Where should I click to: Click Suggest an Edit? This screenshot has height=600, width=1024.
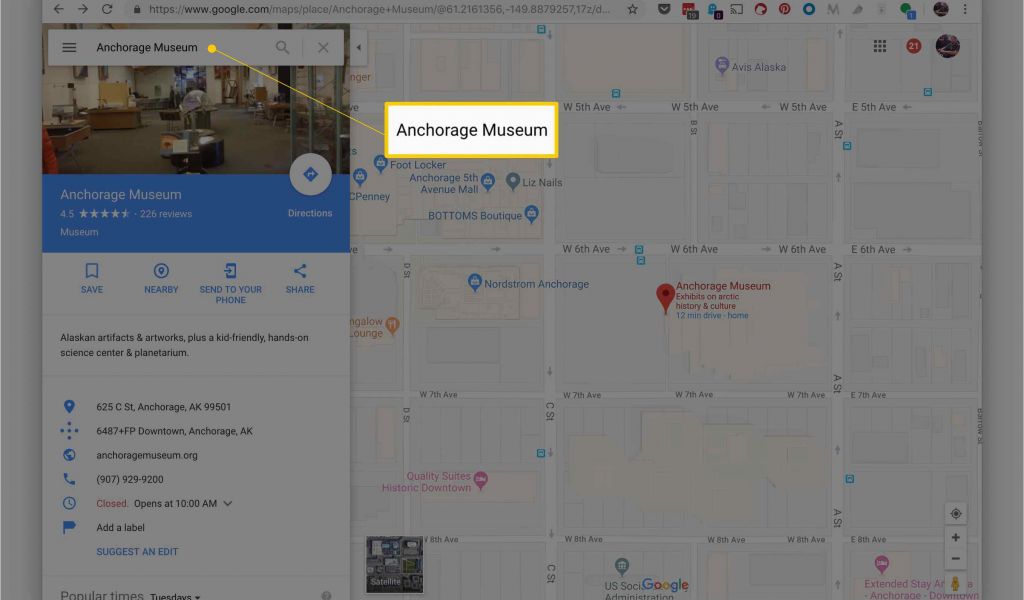click(137, 552)
